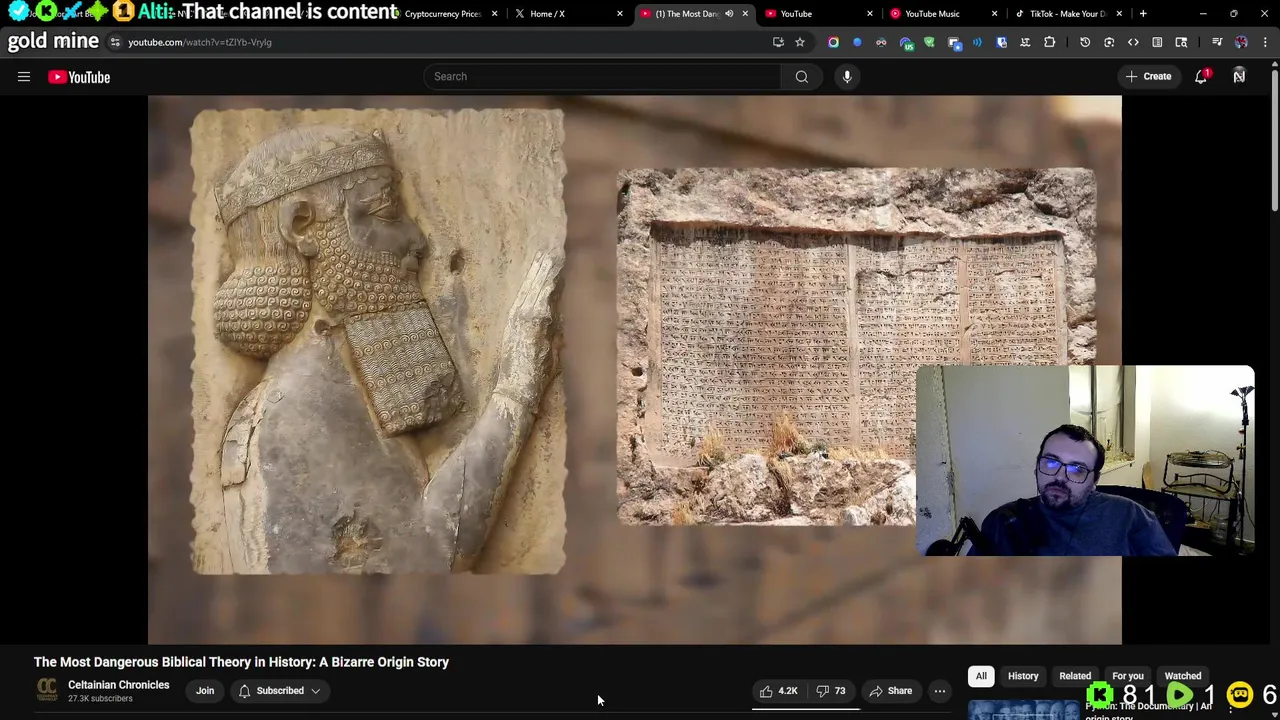Like the video with thumbs up
The image size is (1280, 720).
click(779, 691)
